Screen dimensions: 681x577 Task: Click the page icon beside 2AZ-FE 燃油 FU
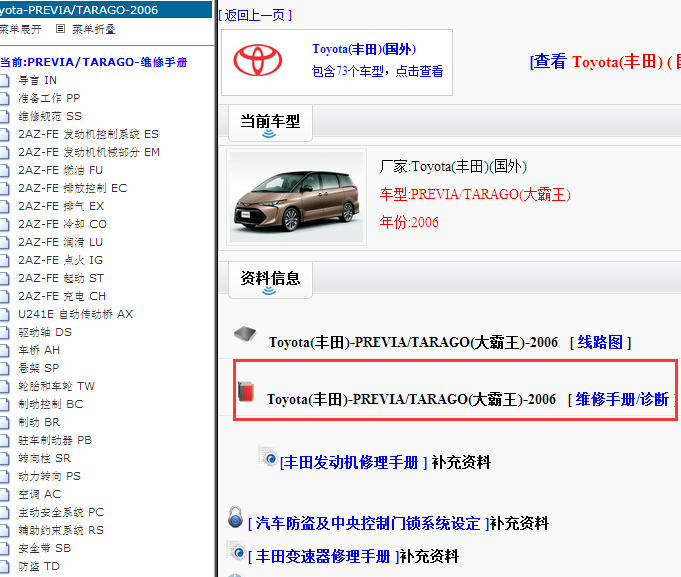pyautogui.click(x=4, y=170)
